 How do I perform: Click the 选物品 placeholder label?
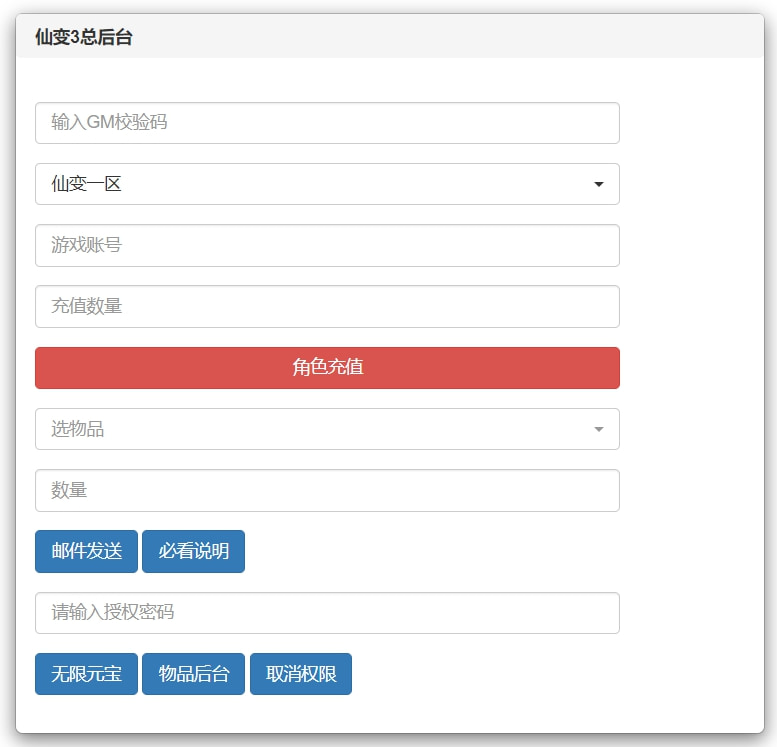click(x=78, y=429)
